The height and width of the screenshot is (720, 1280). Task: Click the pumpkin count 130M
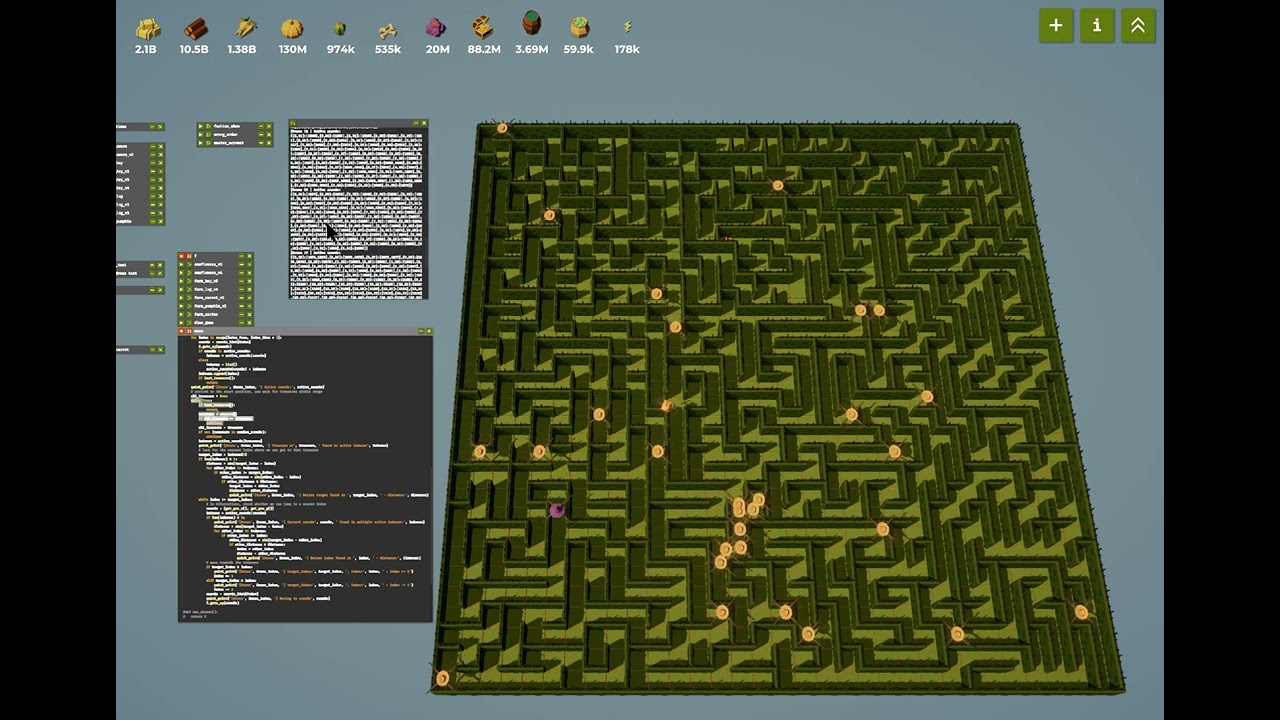click(293, 49)
